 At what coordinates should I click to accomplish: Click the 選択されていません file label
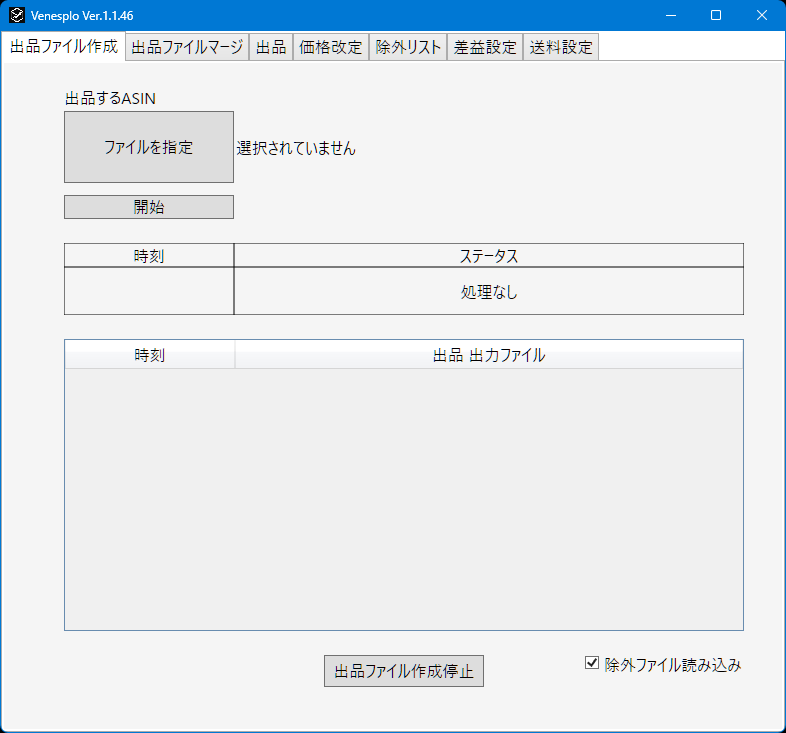point(296,148)
